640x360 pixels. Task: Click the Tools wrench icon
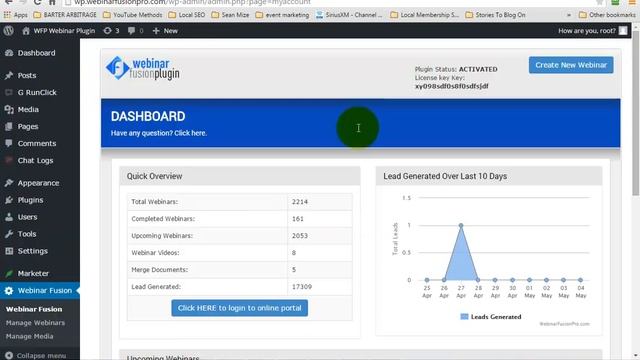(9, 234)
